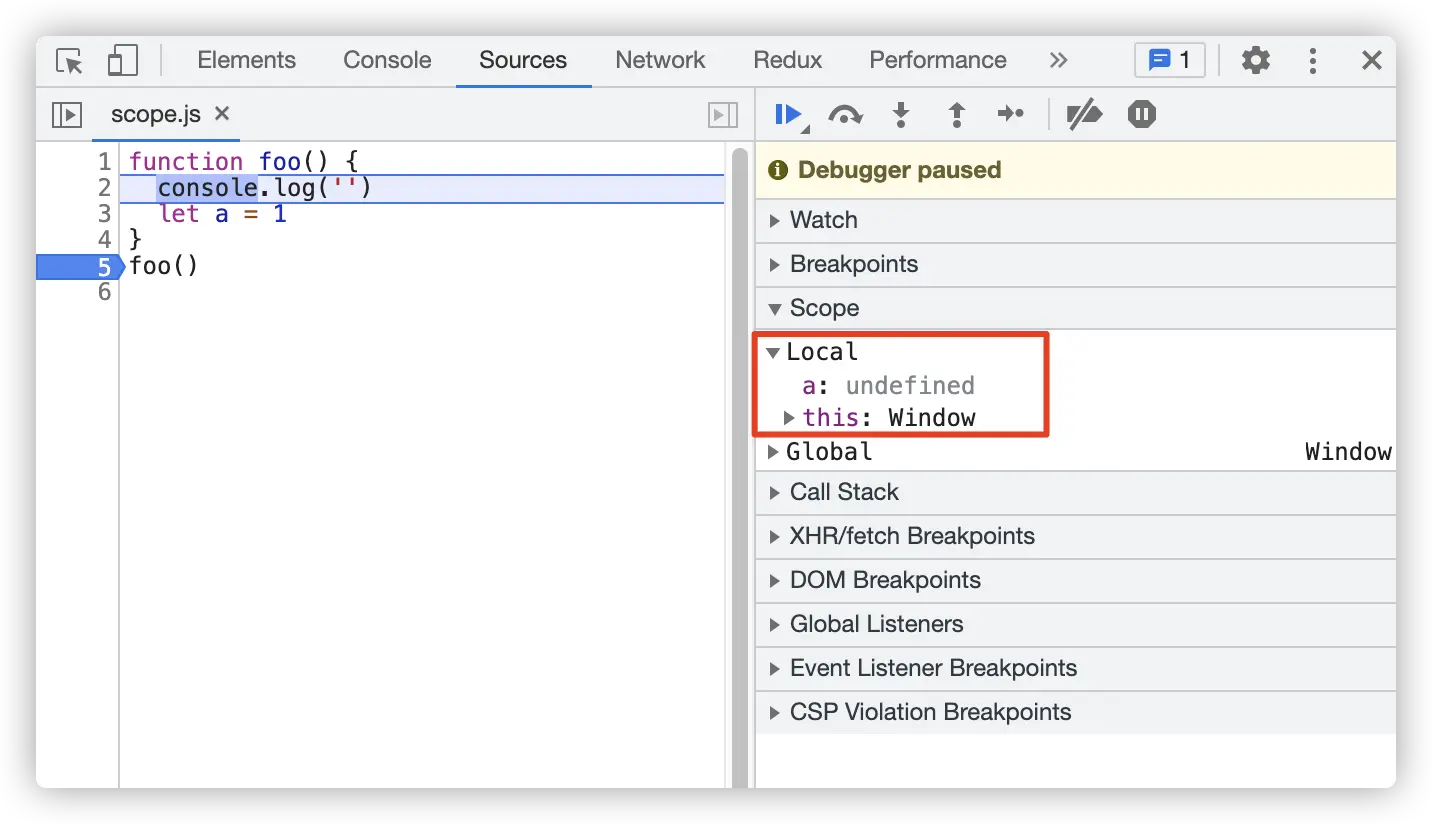This screenshot has height=824, width=1432.
Task: Show more tabs with double chevron
Action: (1058, 60)
